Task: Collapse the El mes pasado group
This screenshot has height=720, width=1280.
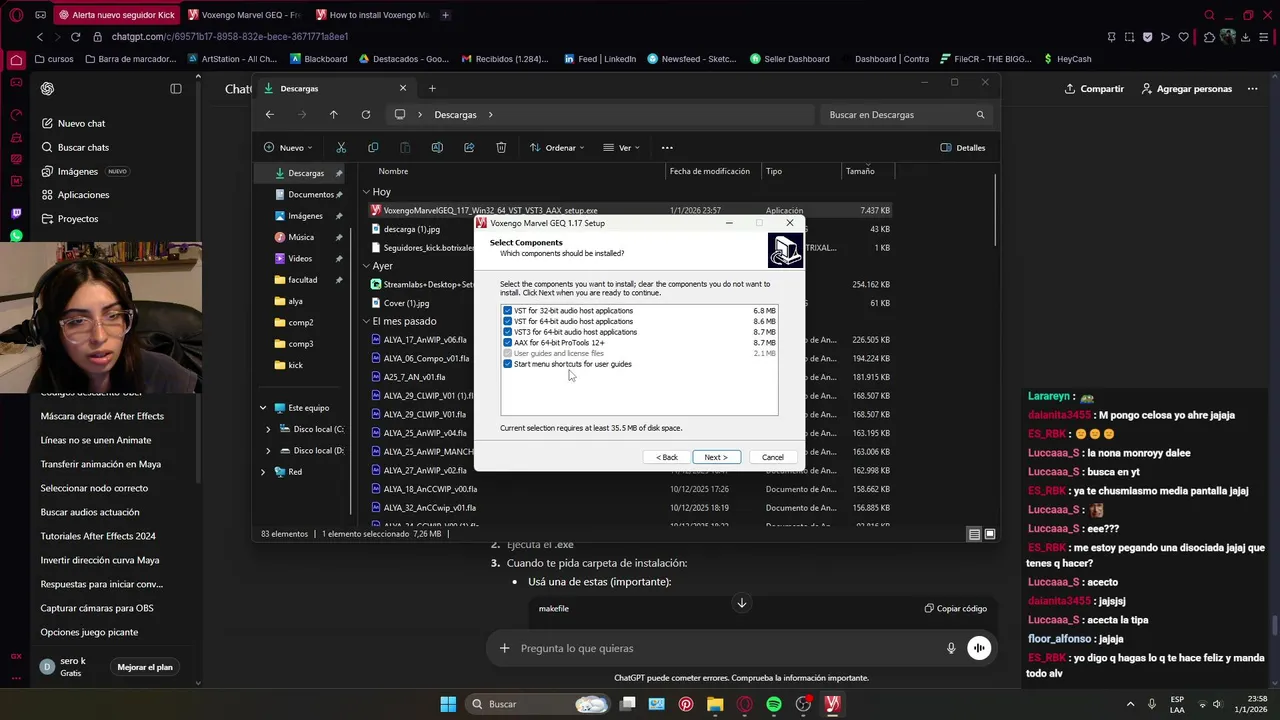Action: click(367, 321)
